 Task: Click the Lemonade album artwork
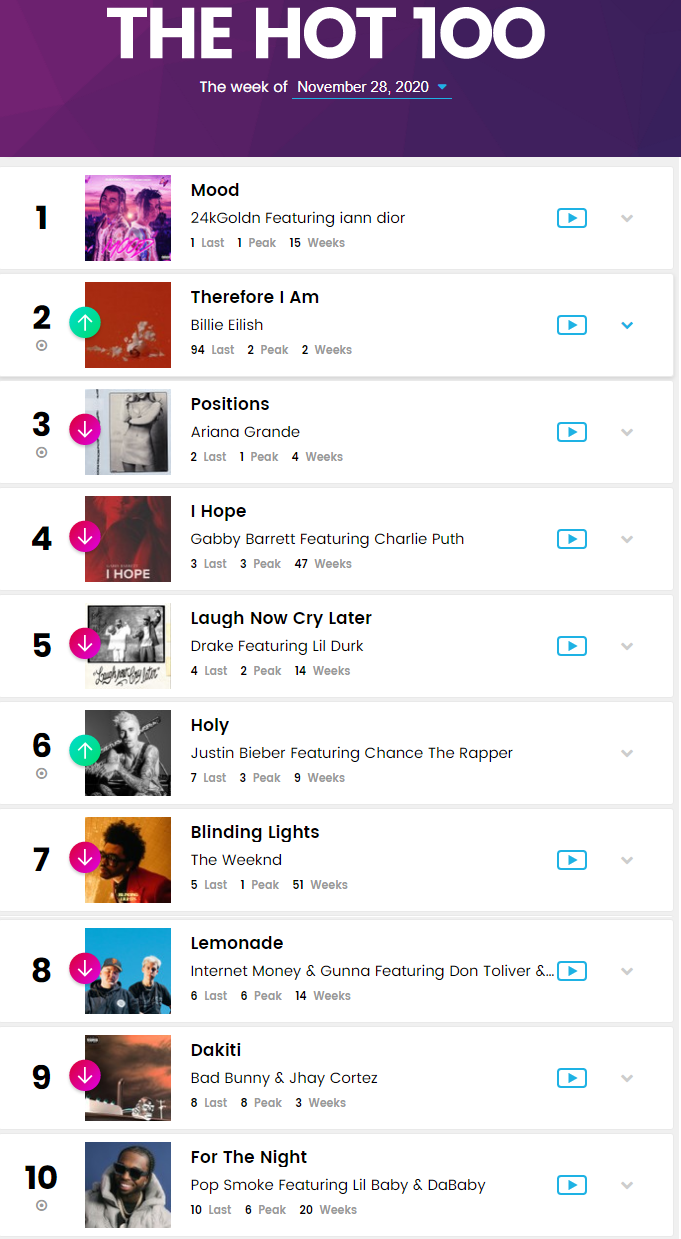pyautogui.click(x=128, y=971)
